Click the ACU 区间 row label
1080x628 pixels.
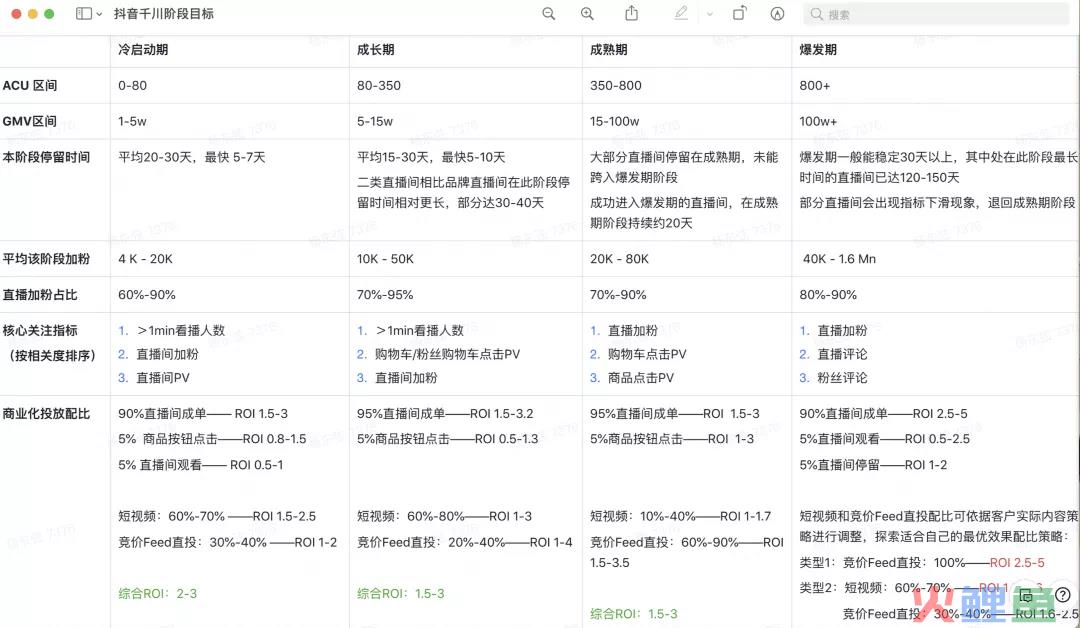(30, 85)
